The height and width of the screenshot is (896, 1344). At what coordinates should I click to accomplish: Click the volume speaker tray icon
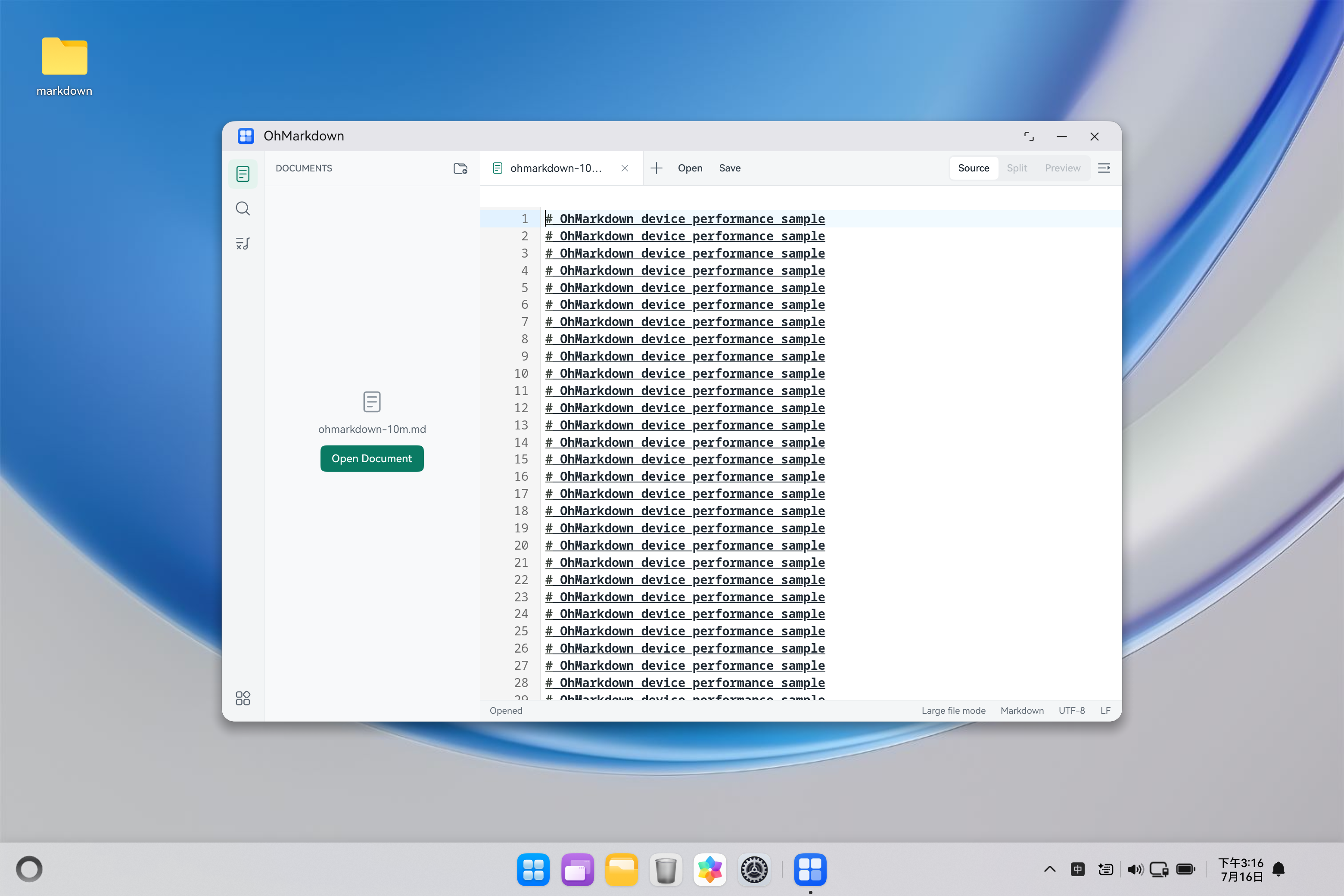pyautogui.click(x=1135, y=869)
